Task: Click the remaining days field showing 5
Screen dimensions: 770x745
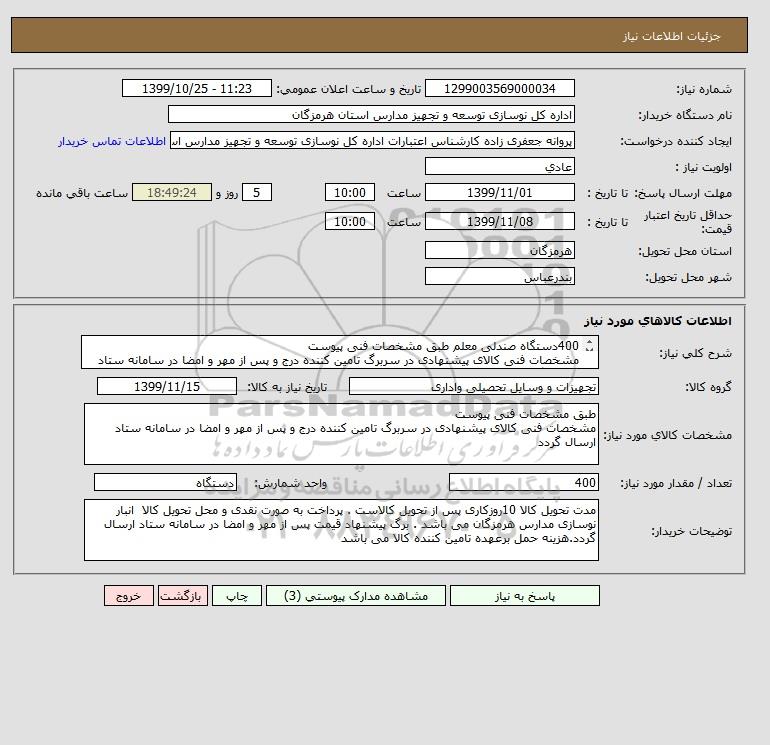Action: tap(256, 193)
